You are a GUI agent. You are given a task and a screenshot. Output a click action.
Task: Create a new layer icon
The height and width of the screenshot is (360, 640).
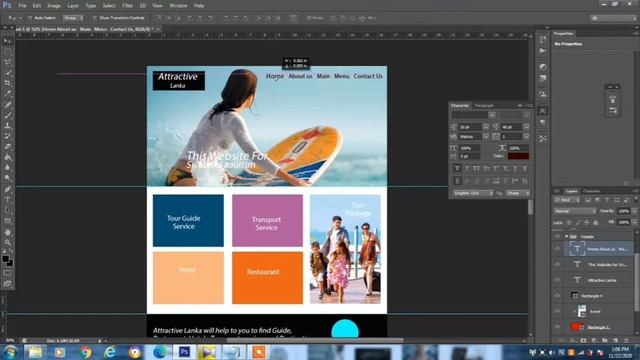click(615, 340)
